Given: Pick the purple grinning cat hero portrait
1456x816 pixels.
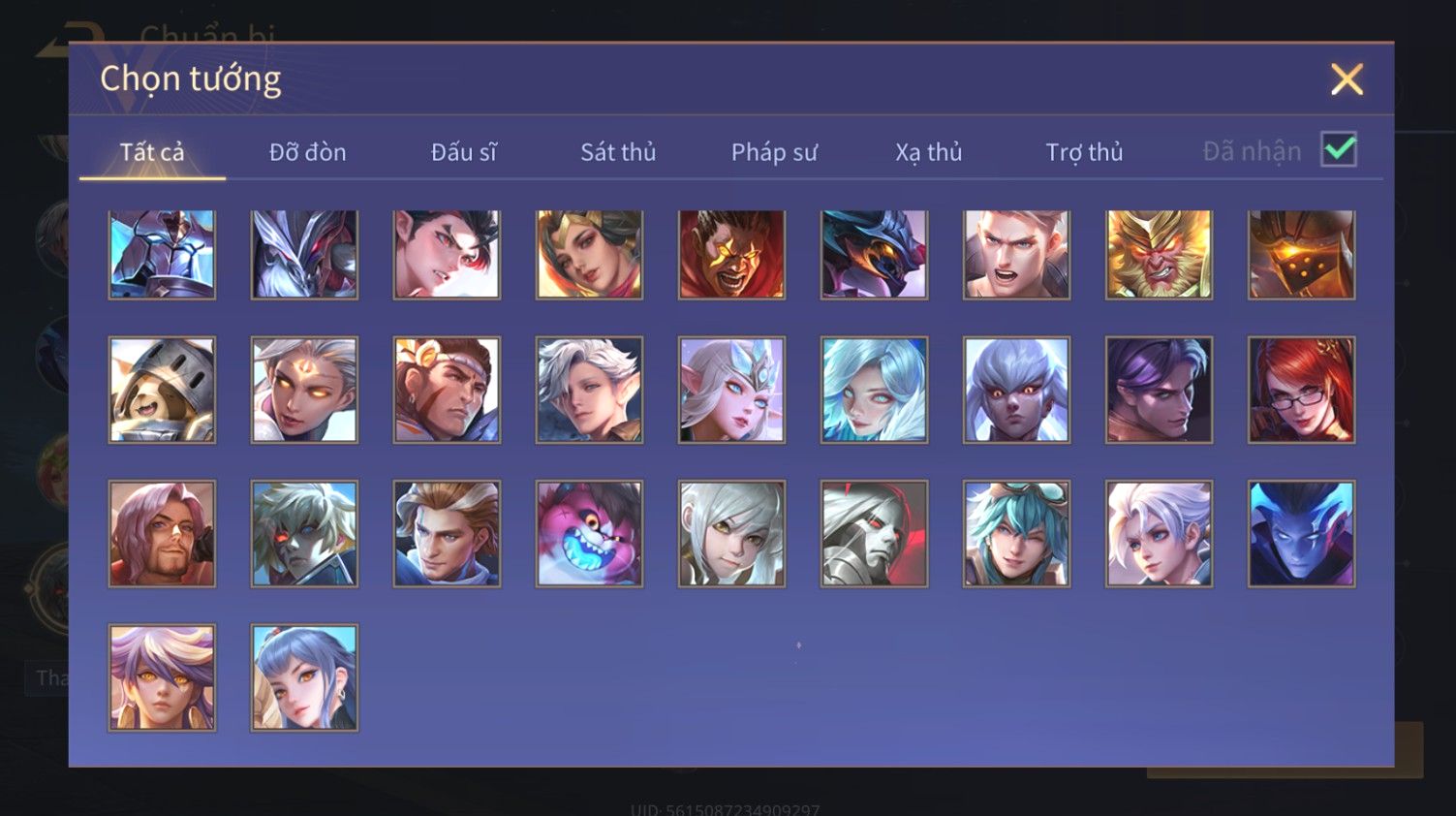Looking at the screenshot, I should pos(589,533).
